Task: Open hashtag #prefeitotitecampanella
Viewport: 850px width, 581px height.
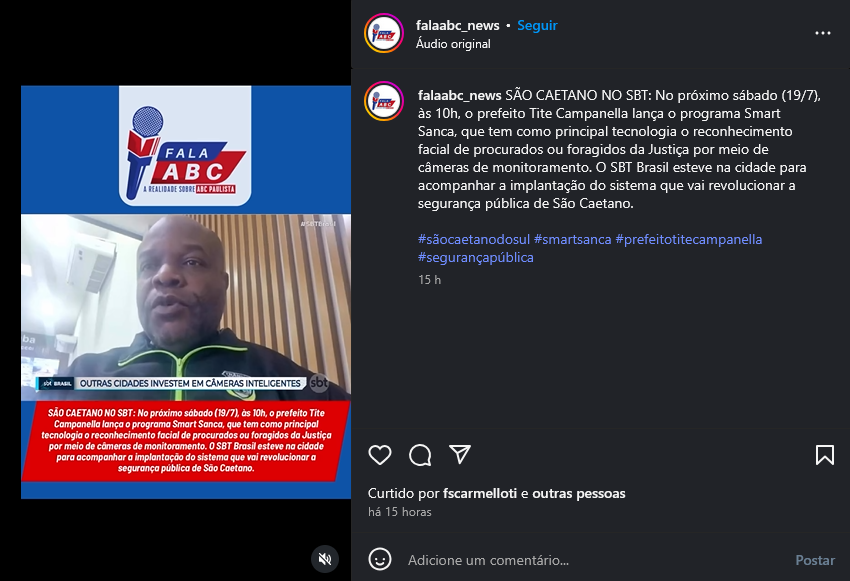Action: pos(688,239)
